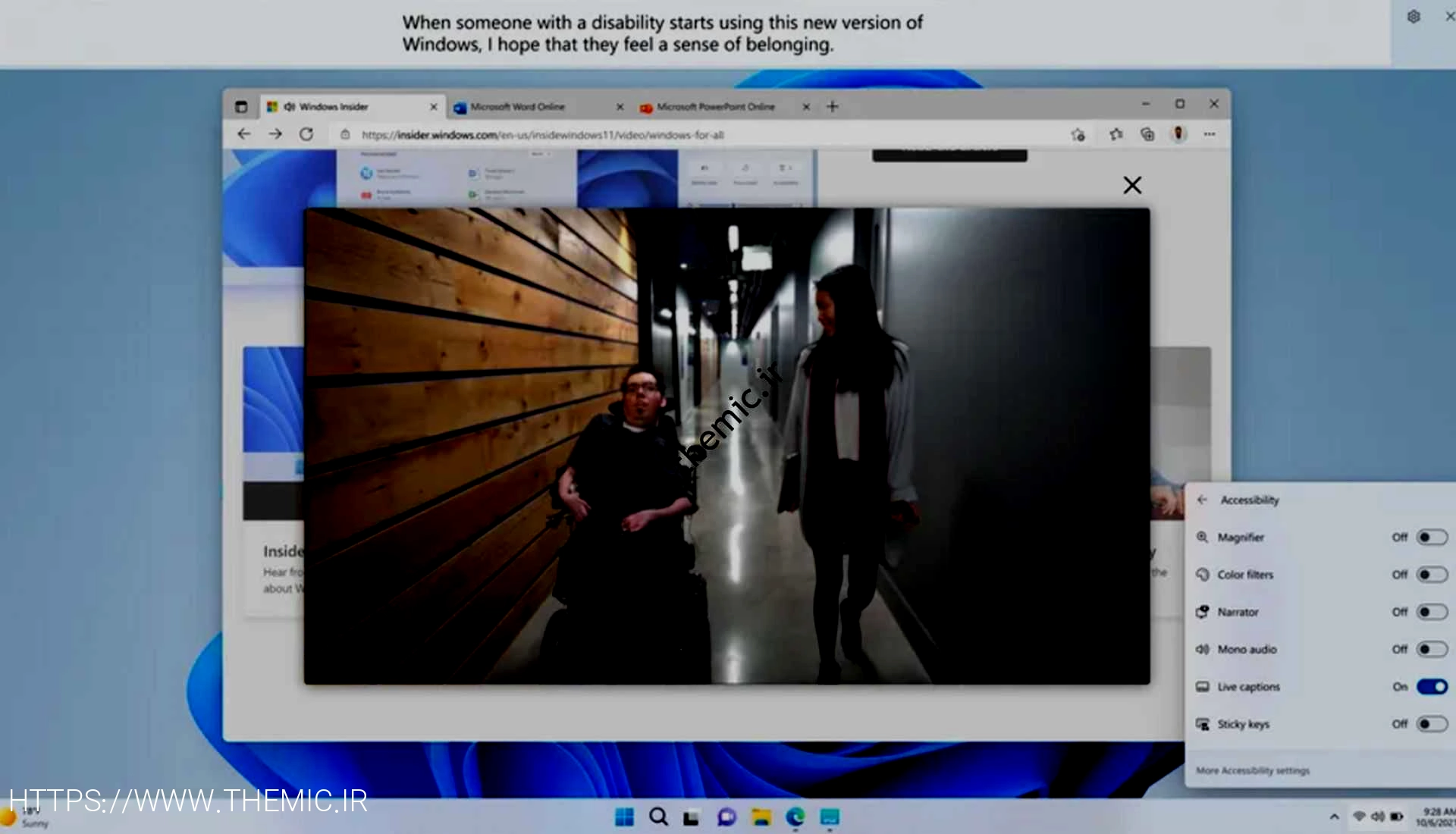Open Microsoft Edge from the taskbar
The image size is (1456, 834).
click(795, 817)
